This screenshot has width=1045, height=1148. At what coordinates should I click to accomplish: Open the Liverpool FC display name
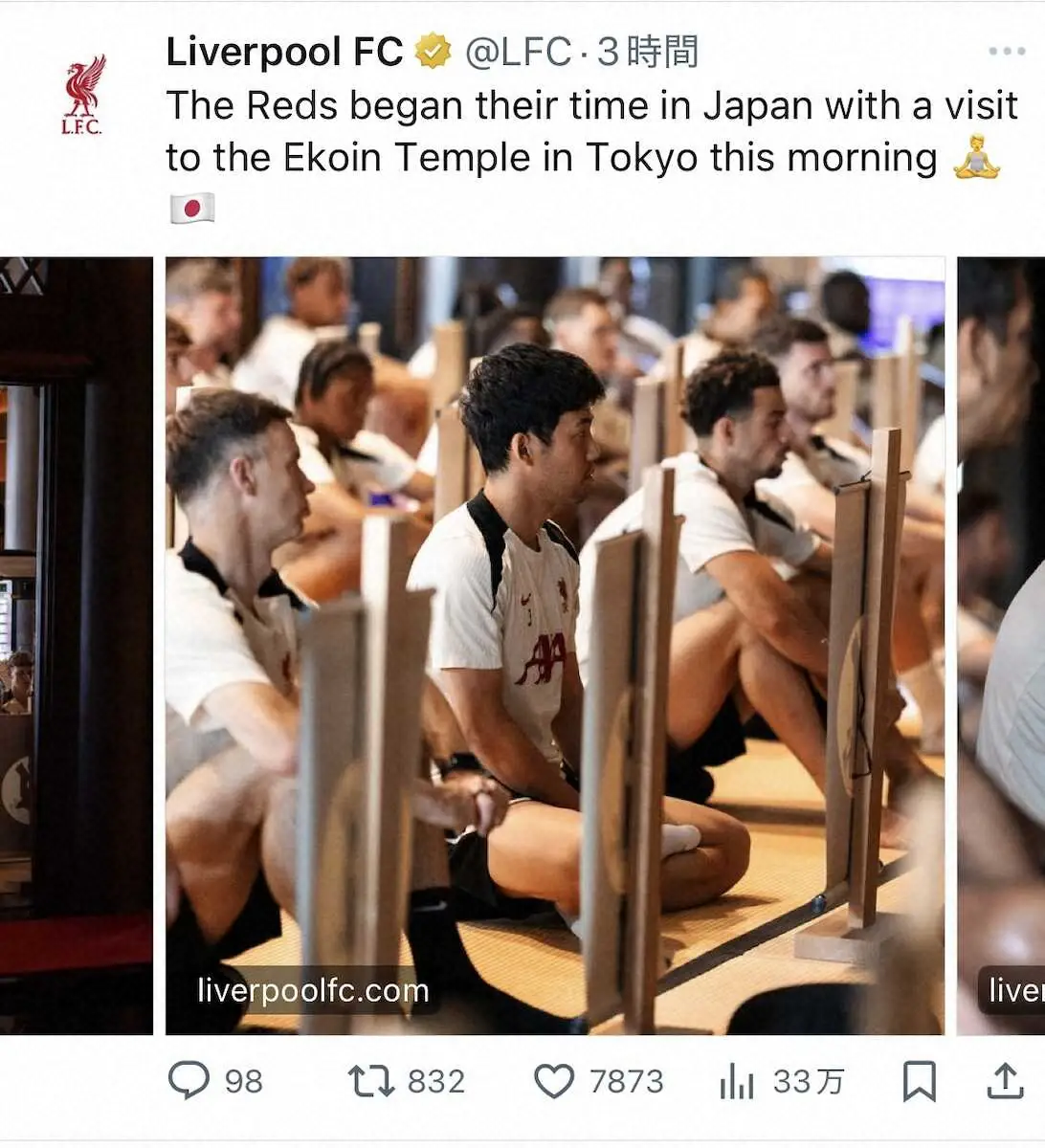[x=285, y=52]
